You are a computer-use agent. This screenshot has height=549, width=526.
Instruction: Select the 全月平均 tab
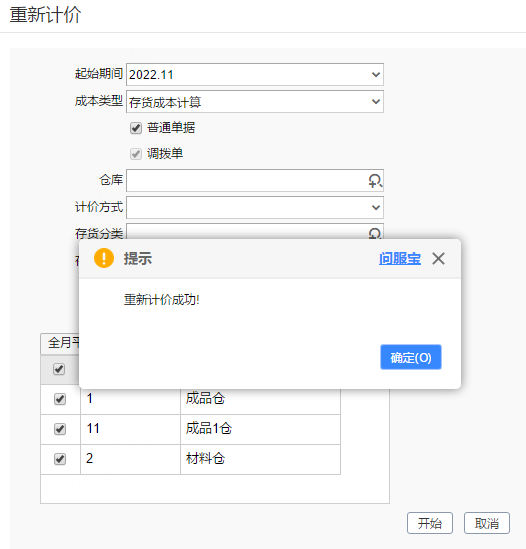click(x=60, y=343)
